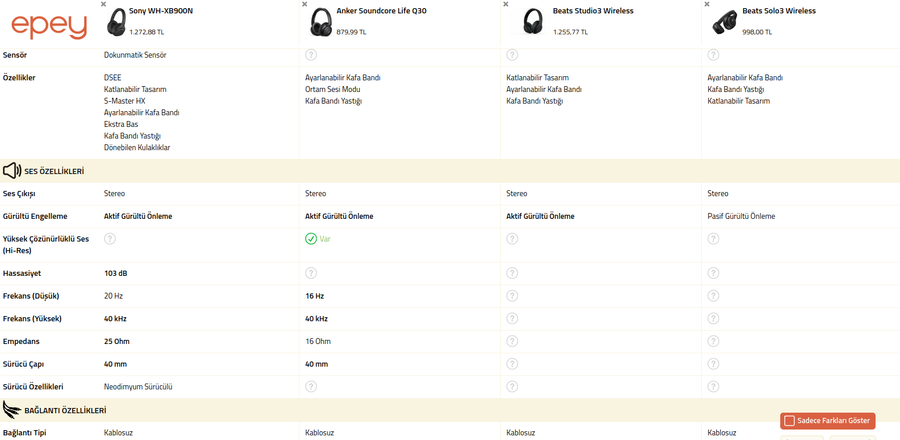Image resolution: width=900 pixels, height=440 pixels.
Task: Remove Anker Soundcore Life Q30 from comparison
Action: click(x=304, y=3)
